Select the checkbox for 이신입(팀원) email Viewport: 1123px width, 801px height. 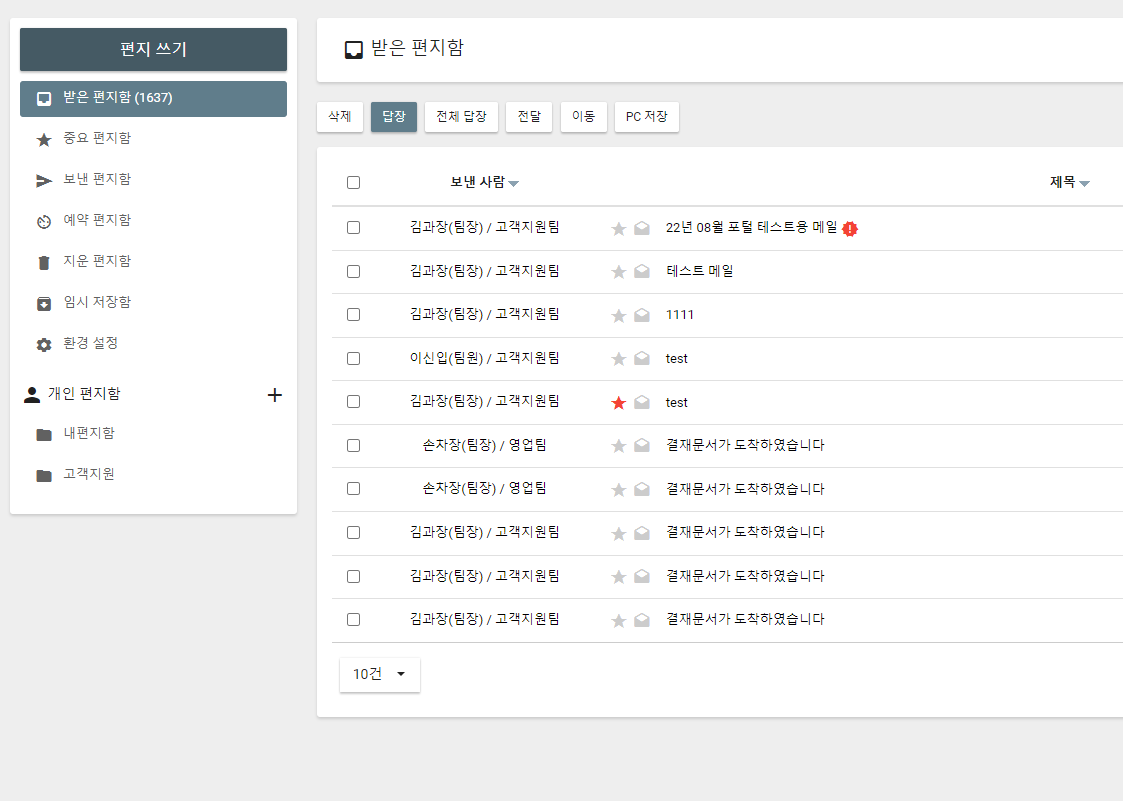click(x=353, y=358)
